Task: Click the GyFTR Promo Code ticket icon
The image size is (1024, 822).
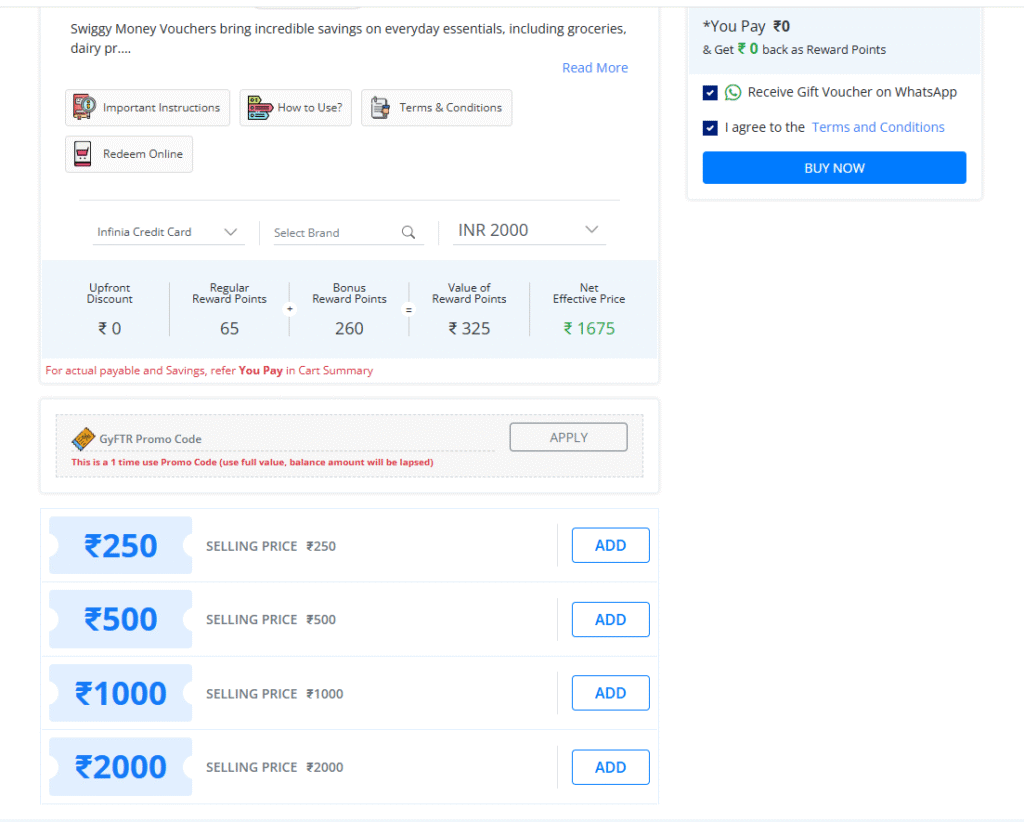Action: tap(84, 438)
